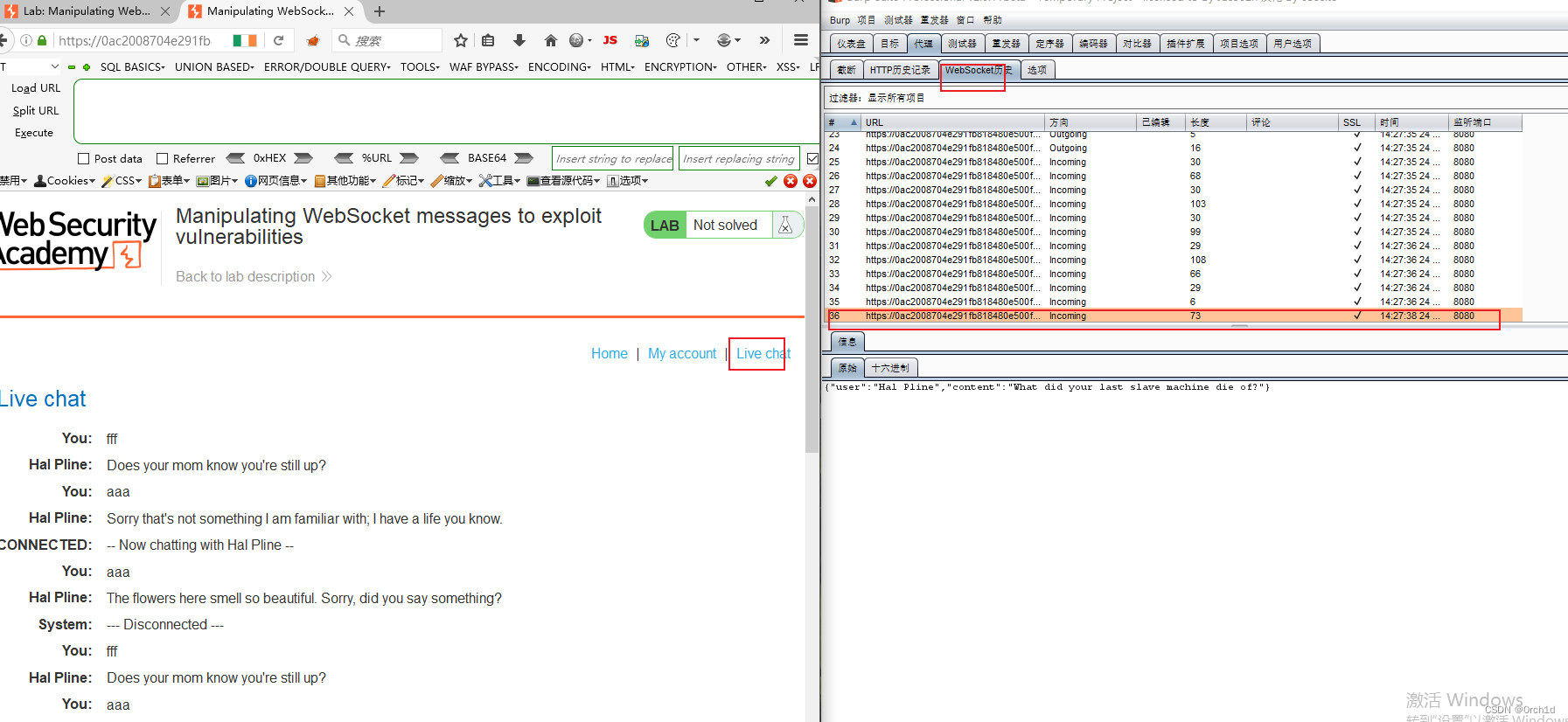Image resolution: width=1568 pixels, height=722 pixels.
Task: Click the green padlock security icon
Action: click(42, 40)
